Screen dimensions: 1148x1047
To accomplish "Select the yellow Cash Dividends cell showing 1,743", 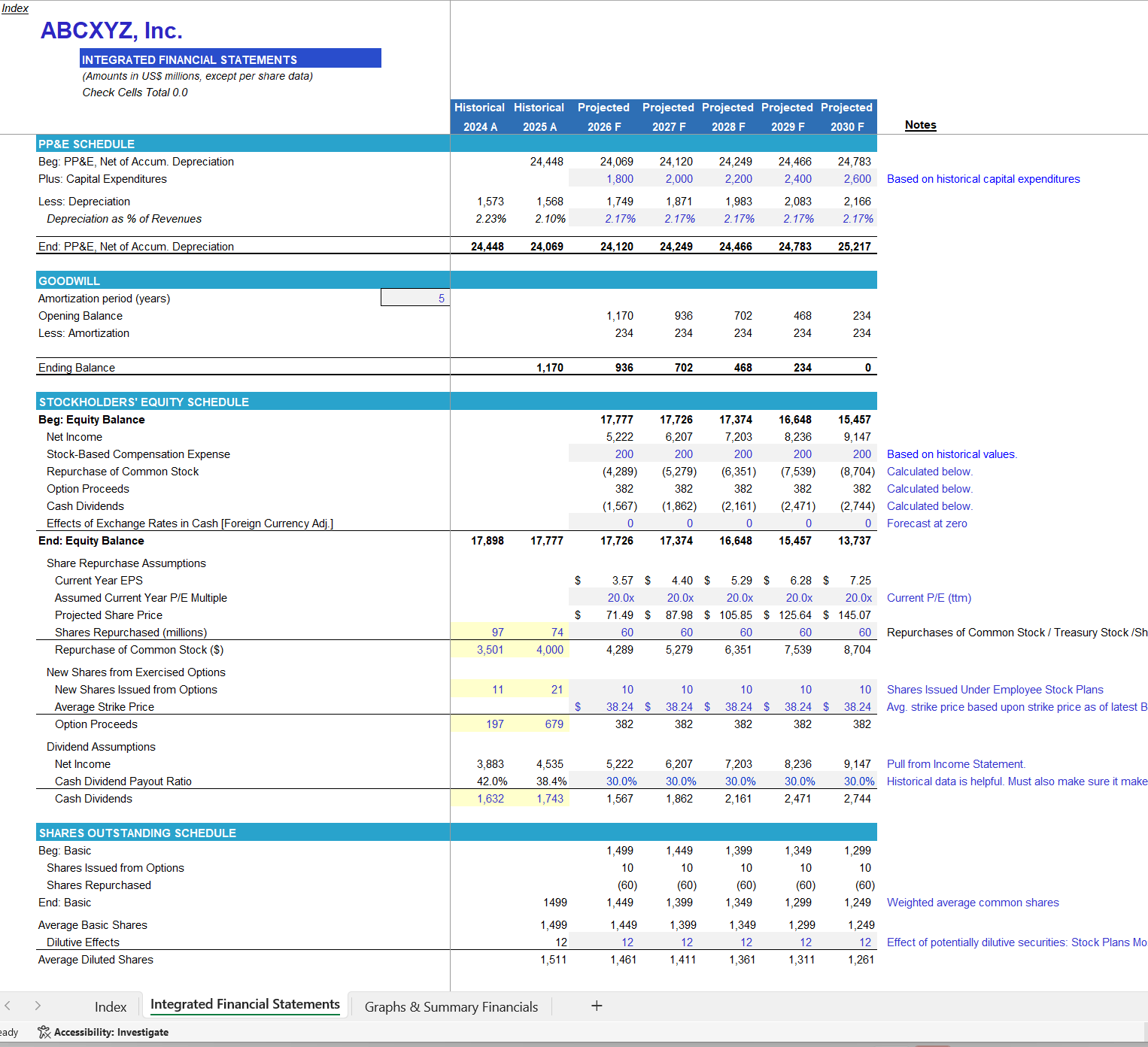I will (x=548, y=798).
